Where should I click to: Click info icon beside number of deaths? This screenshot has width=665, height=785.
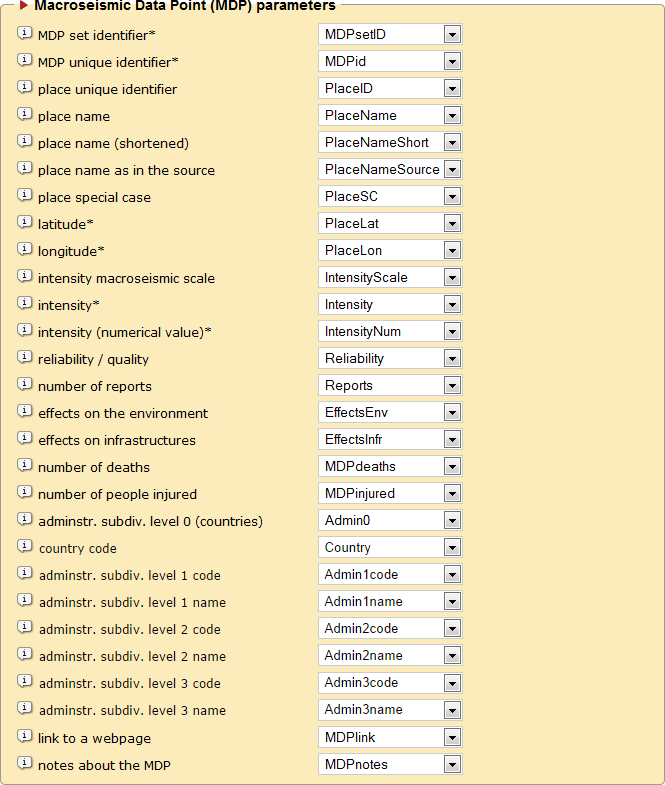pyautogui.click(x=25, y=466)
